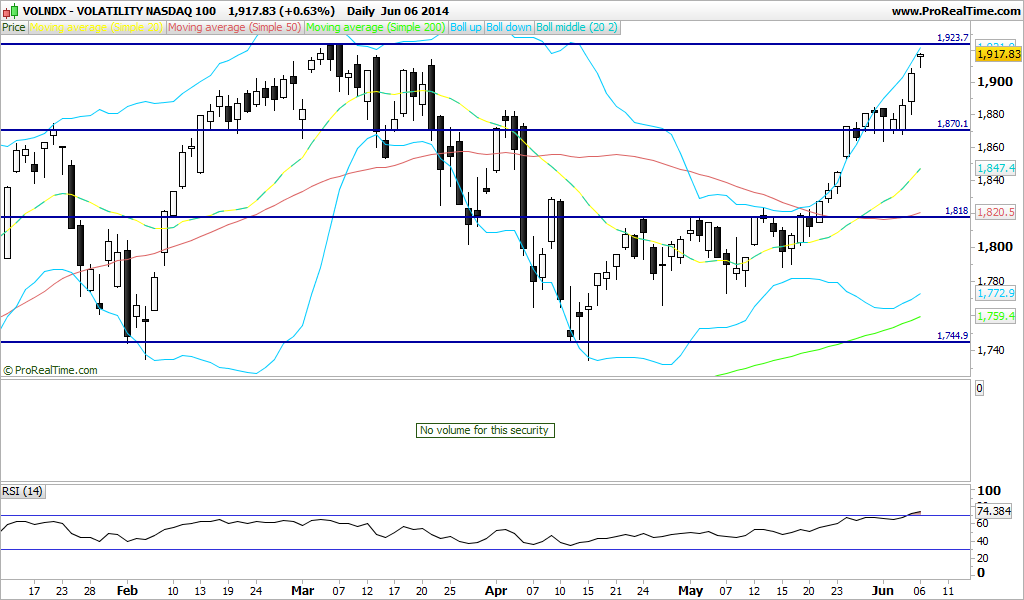
Task: Click the 'No volume for this security' notice
Action: coord(485,430)
